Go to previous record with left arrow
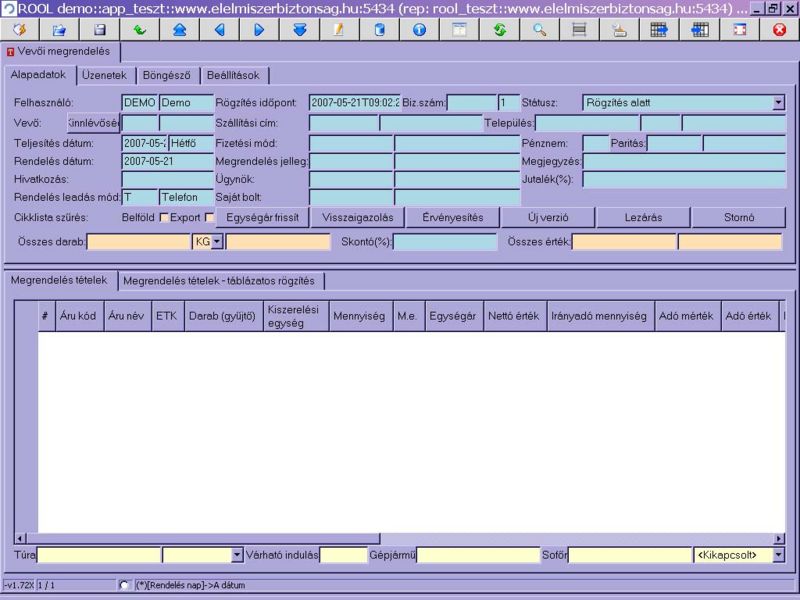 (219, 30)
